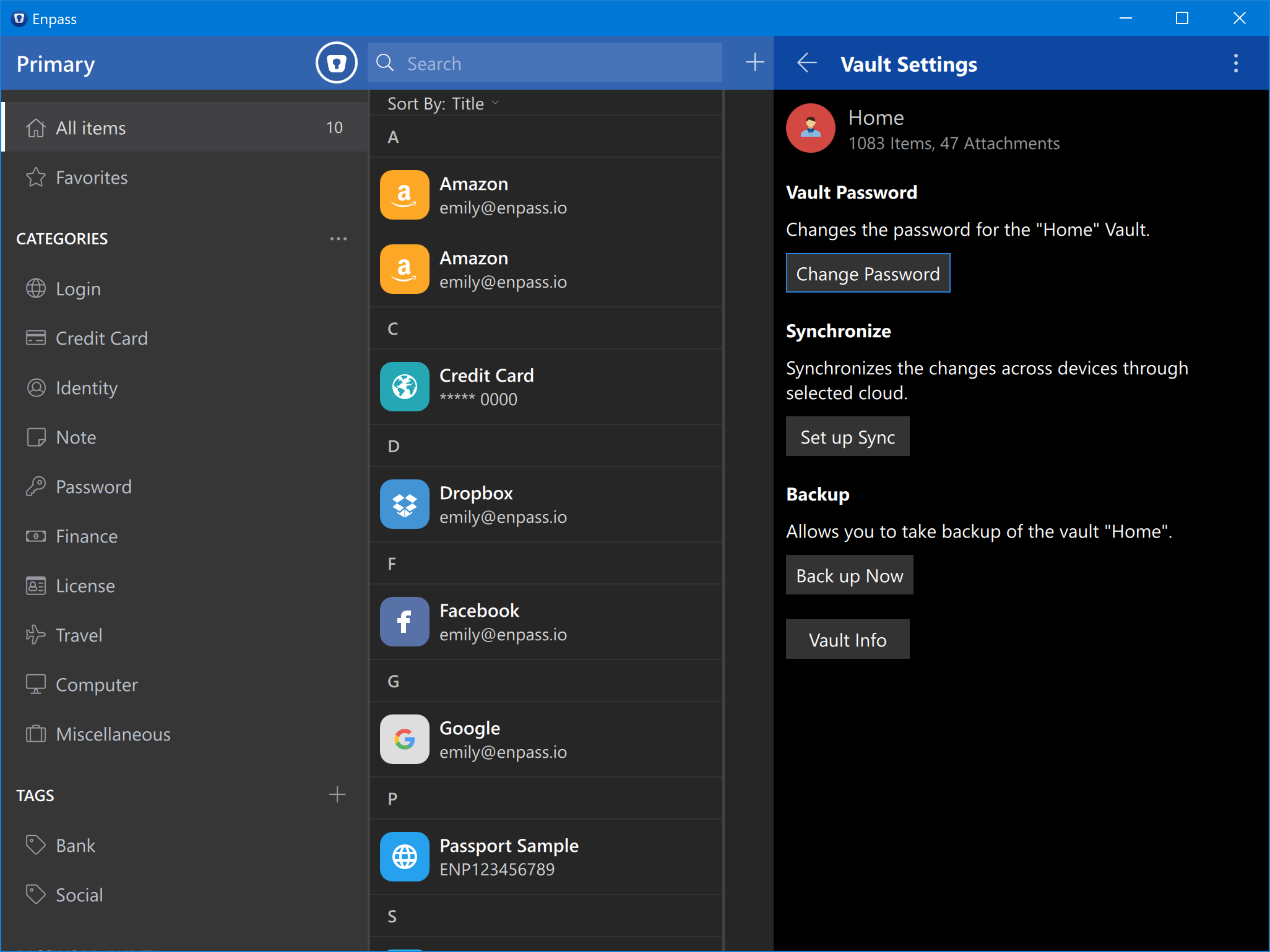
Task: Minimize the Enpass window
Action: (1126, 18)
